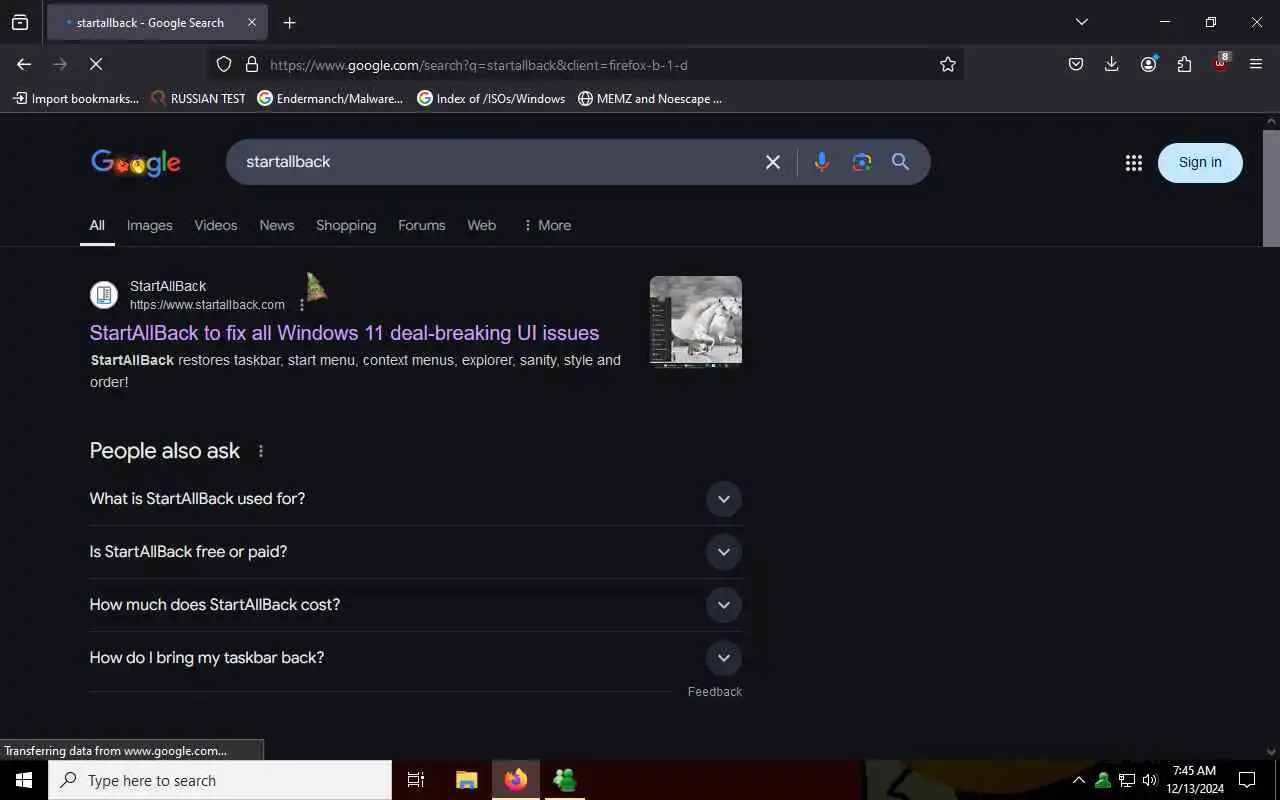Open Firefox View recent browsing icon
1280x800 pixels.
point(20,22)
